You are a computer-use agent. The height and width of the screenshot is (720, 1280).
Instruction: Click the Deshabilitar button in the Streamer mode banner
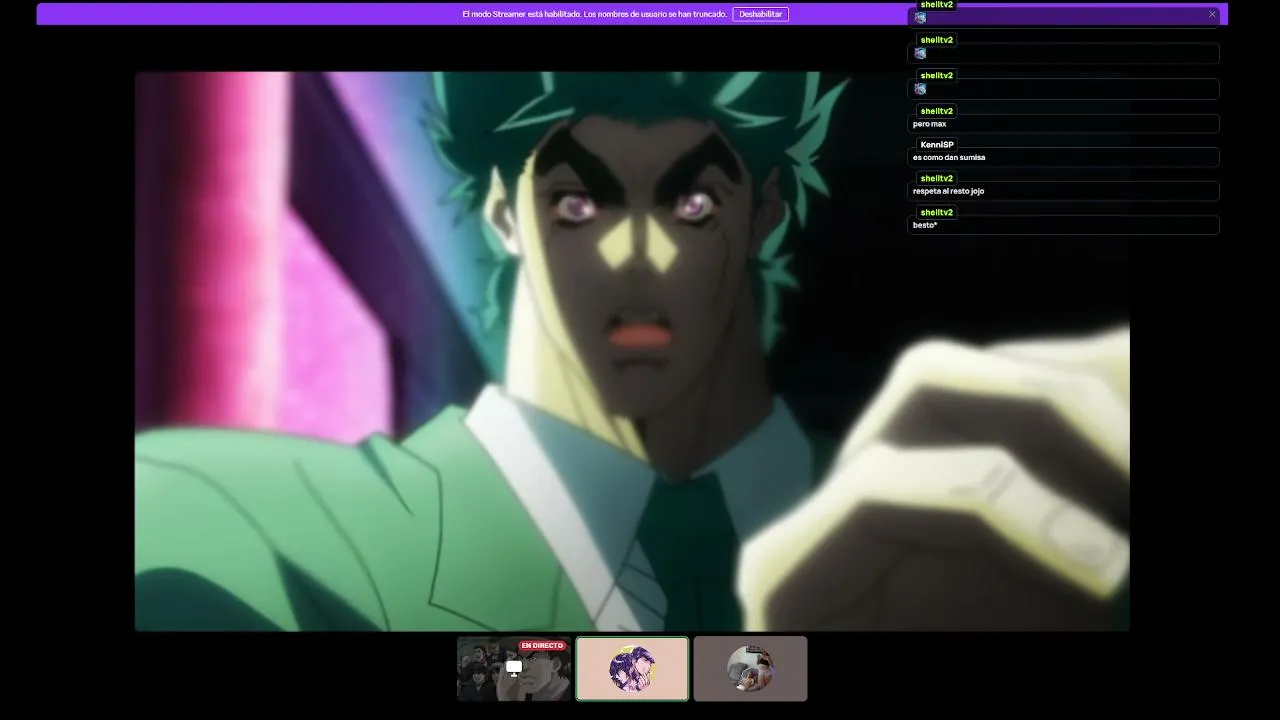760,14
